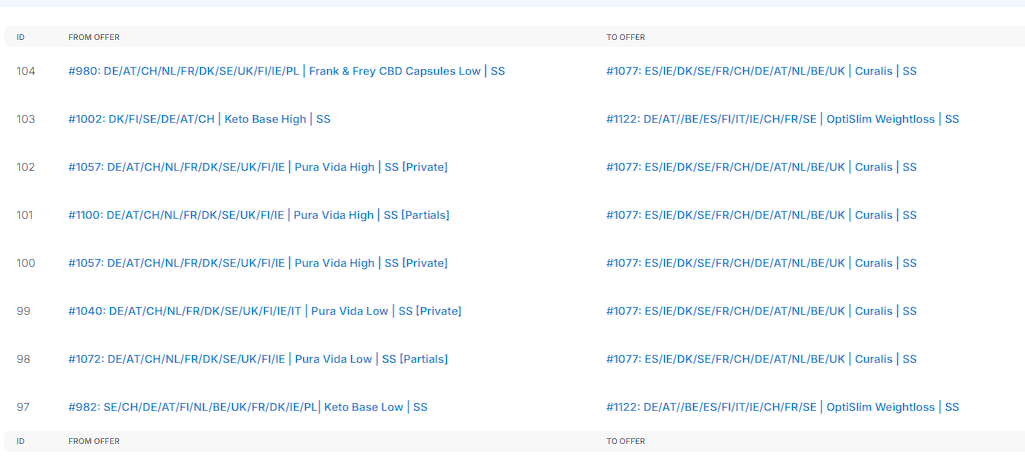Image resolution: width=1025 pixels, height=465 pixels.
Task: Click the bottom FROM OFFER footer label
Action: coord(94,441)
